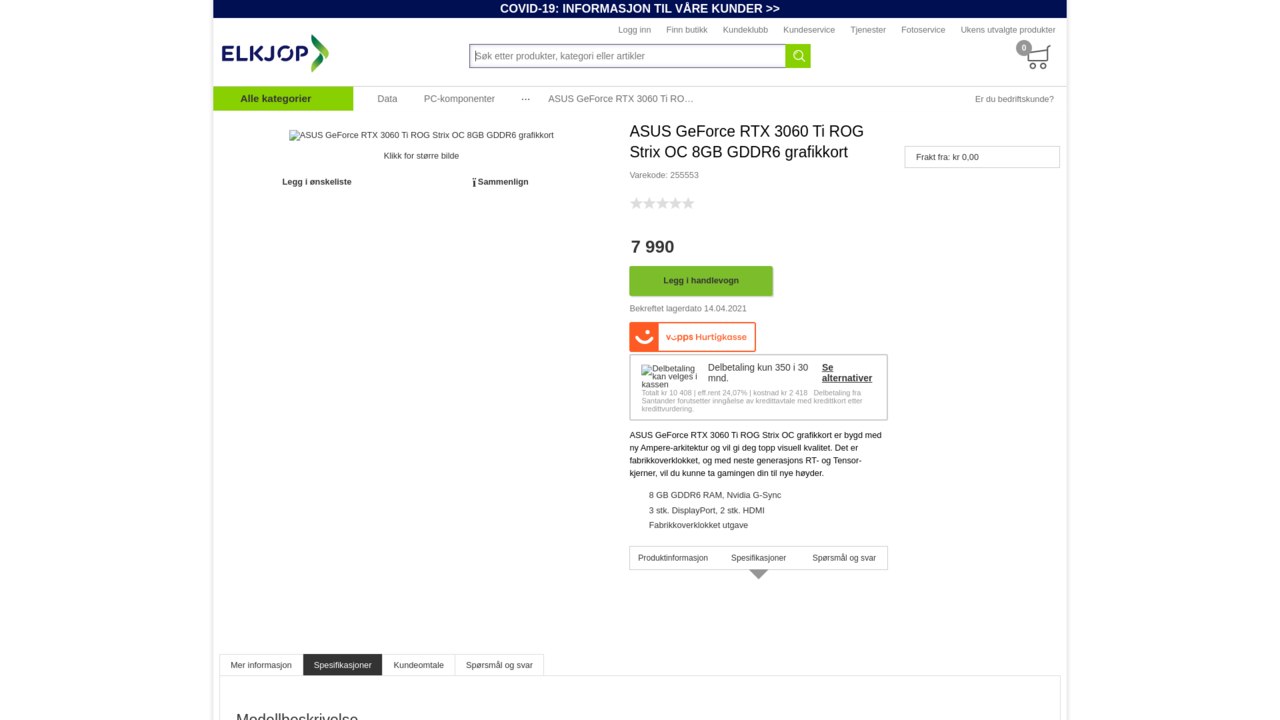The height and width of the screenshot is (720, 1280).
Task: Click the Frakt fra: kr 0,00 box
Action: 982,157
